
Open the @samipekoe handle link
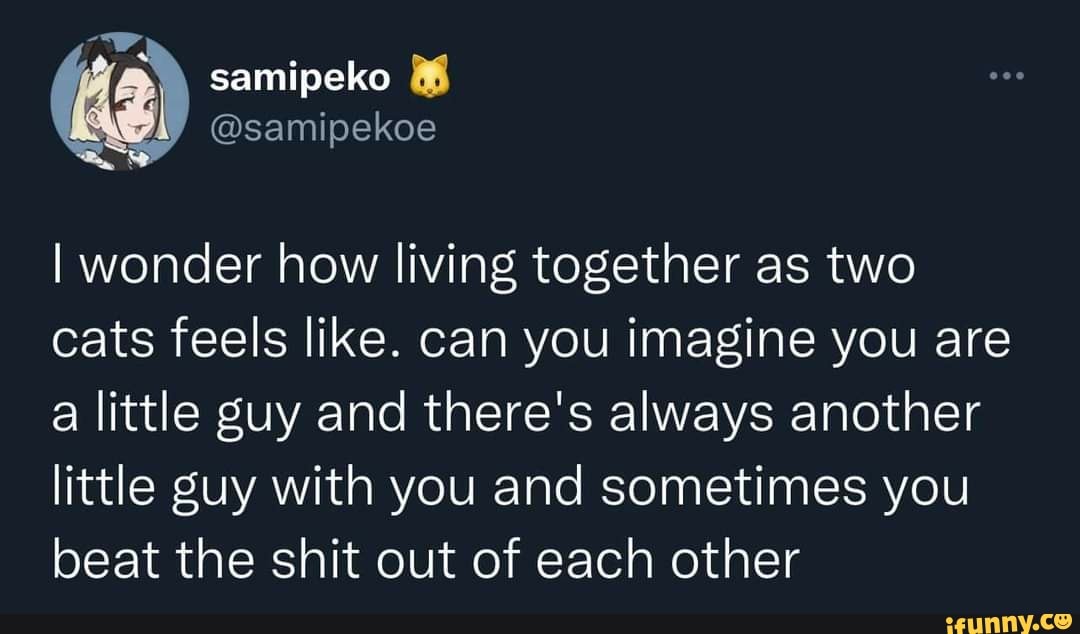point(323,127)
